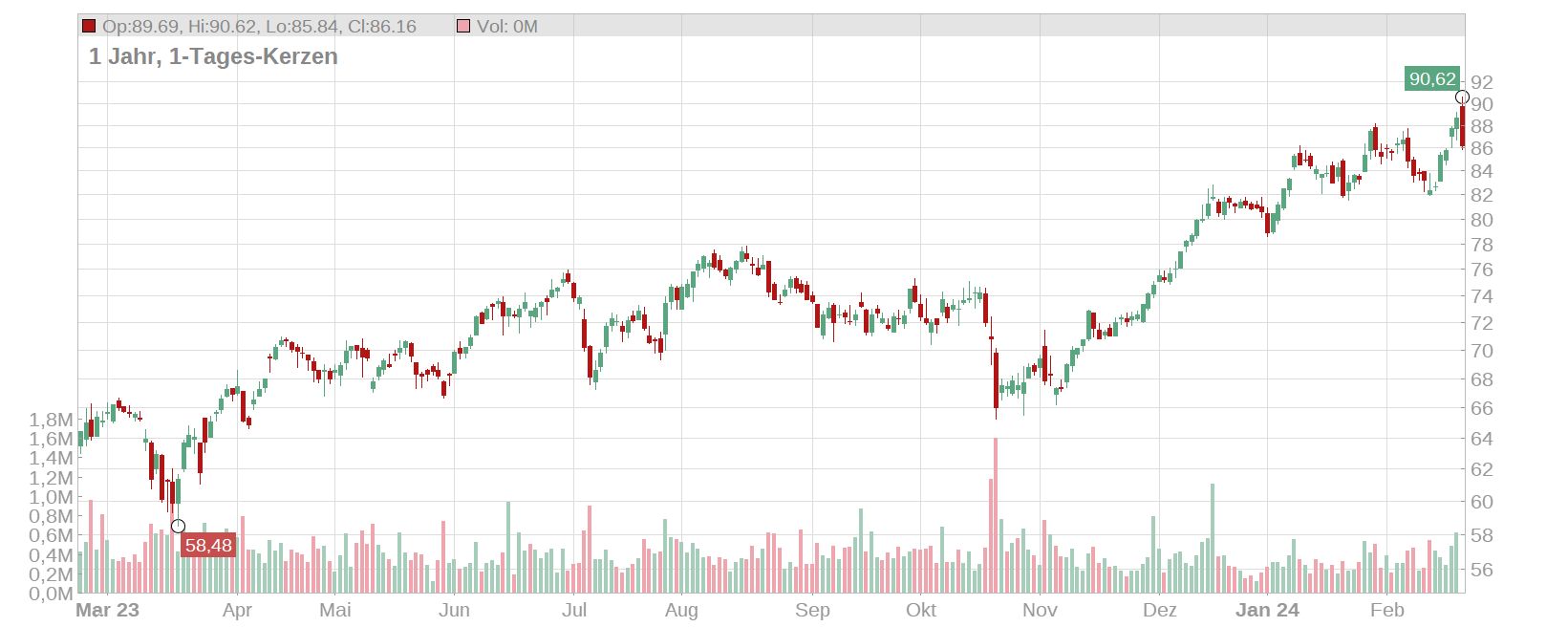Click the 56 price axis label

click(1482, 570)
